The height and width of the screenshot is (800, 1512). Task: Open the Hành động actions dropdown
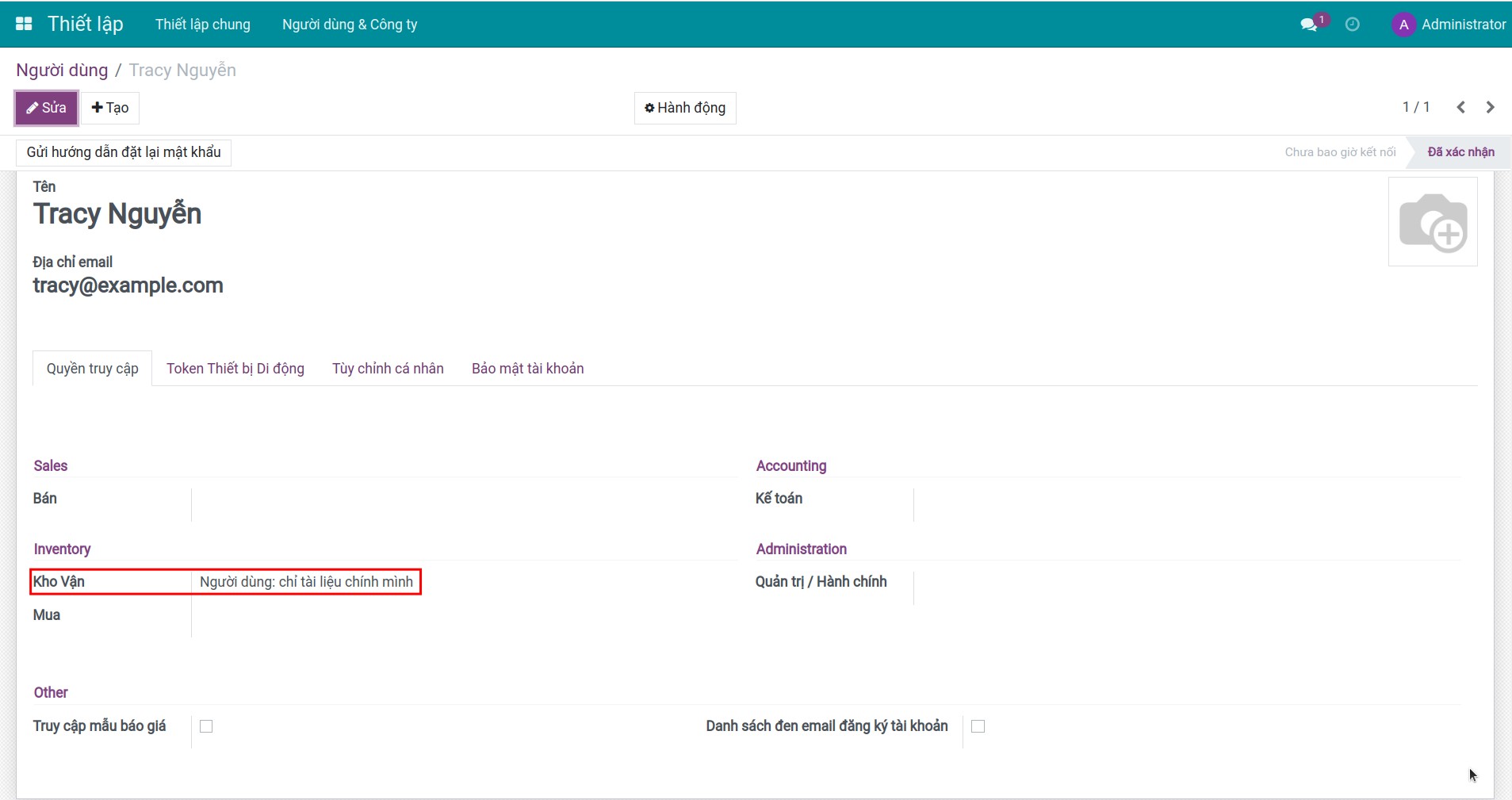click(685, 108)
